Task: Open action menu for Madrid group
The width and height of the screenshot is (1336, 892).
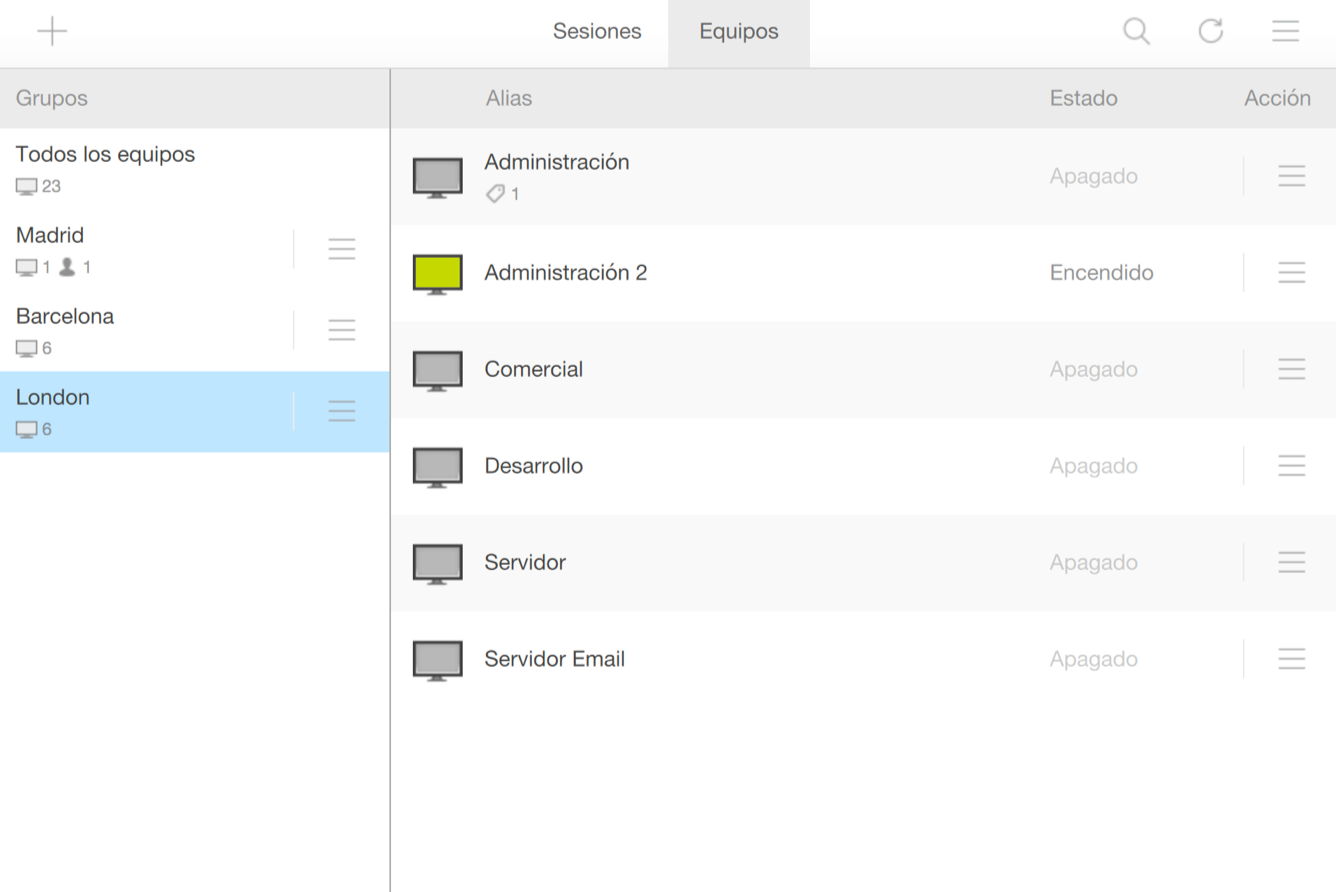Action: pyautogui.click(x=342, y=249)
